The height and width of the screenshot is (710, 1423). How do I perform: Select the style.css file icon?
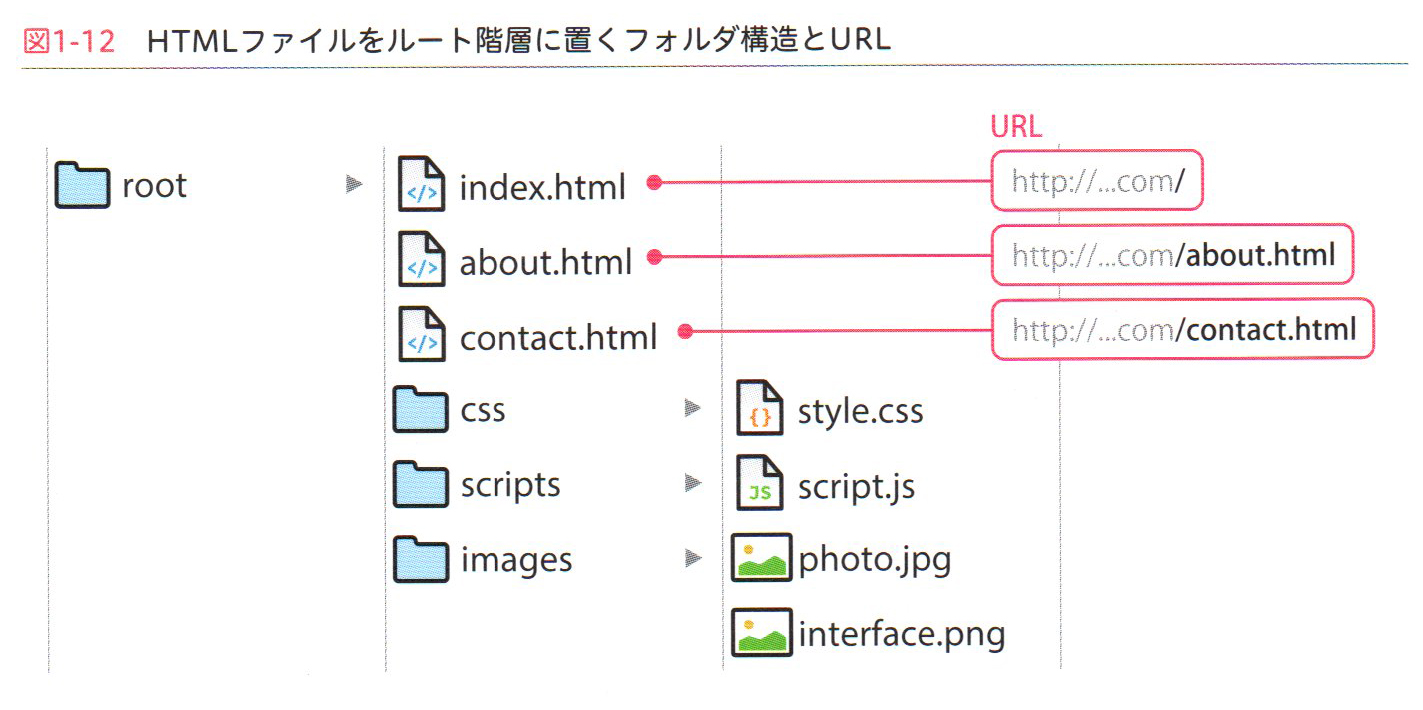point(760,409)
